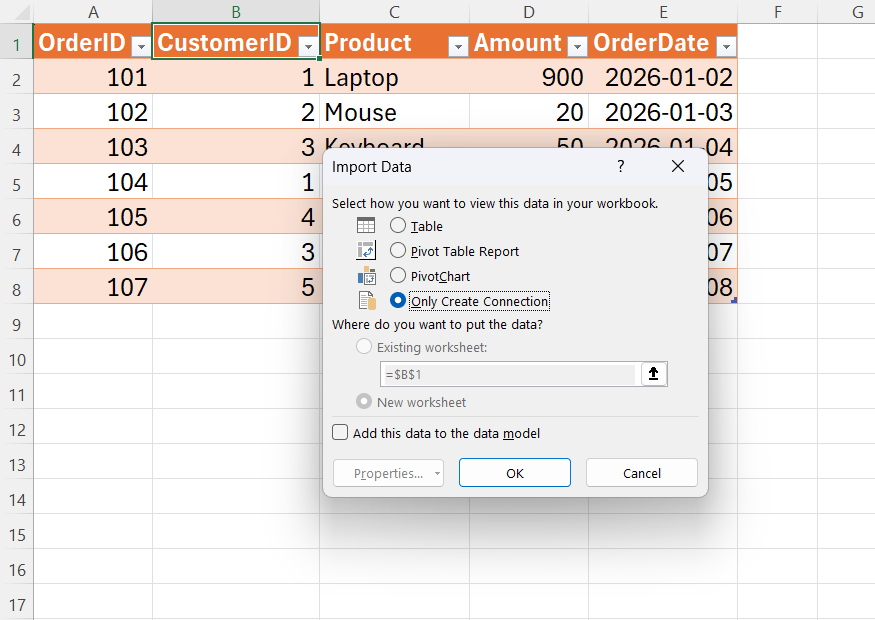This screenshot has height=620, width=875.
Task: Click the Pivot Table Report icon
Action: click(366, 251)
